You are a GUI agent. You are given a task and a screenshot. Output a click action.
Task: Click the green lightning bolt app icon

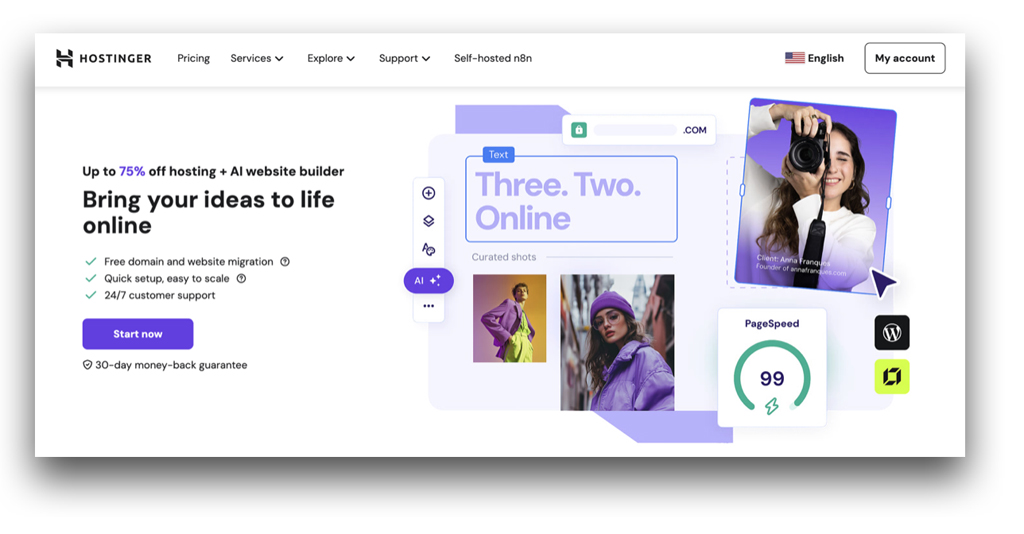(892, 377)
